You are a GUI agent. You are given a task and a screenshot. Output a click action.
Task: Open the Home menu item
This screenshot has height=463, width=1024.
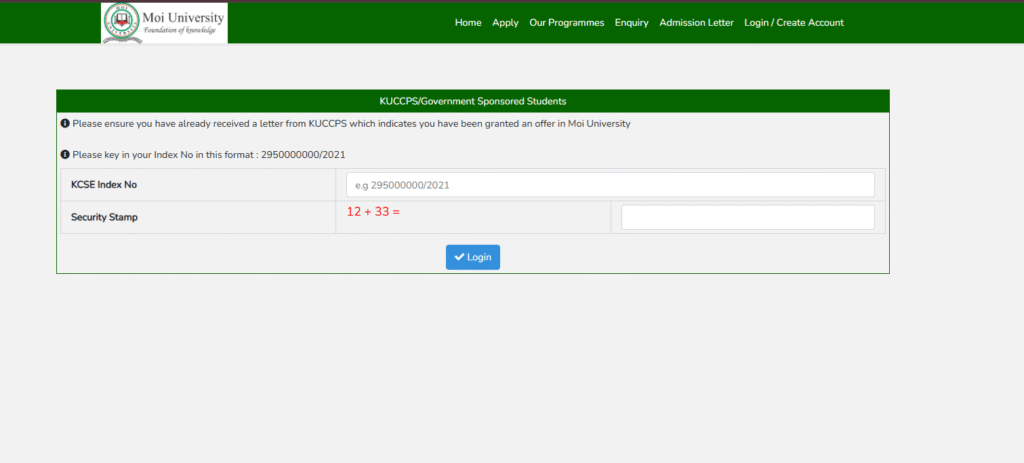[468, 23]
